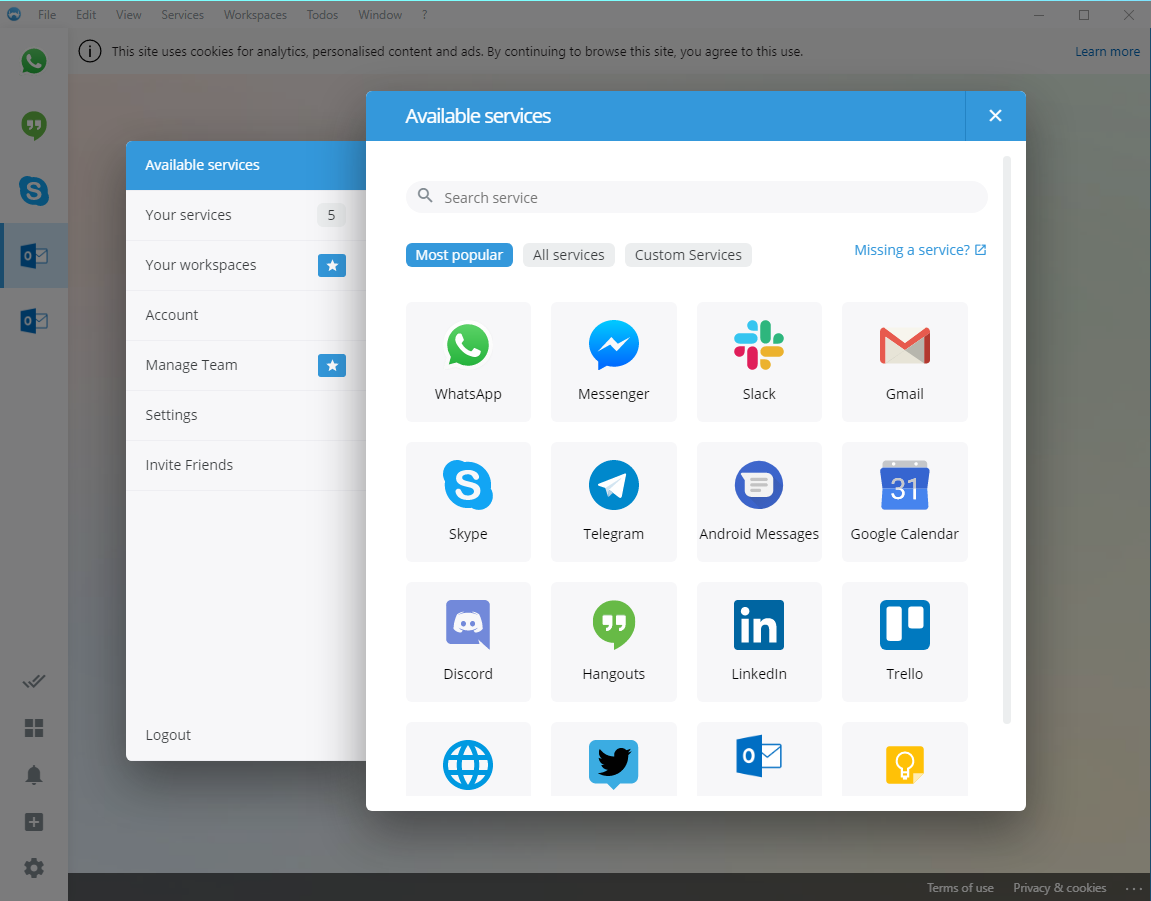Image resolution: width=1151 pixels, height=901 pixels.
Task: Select the Twitter bird service card
Action: point(614,759)
